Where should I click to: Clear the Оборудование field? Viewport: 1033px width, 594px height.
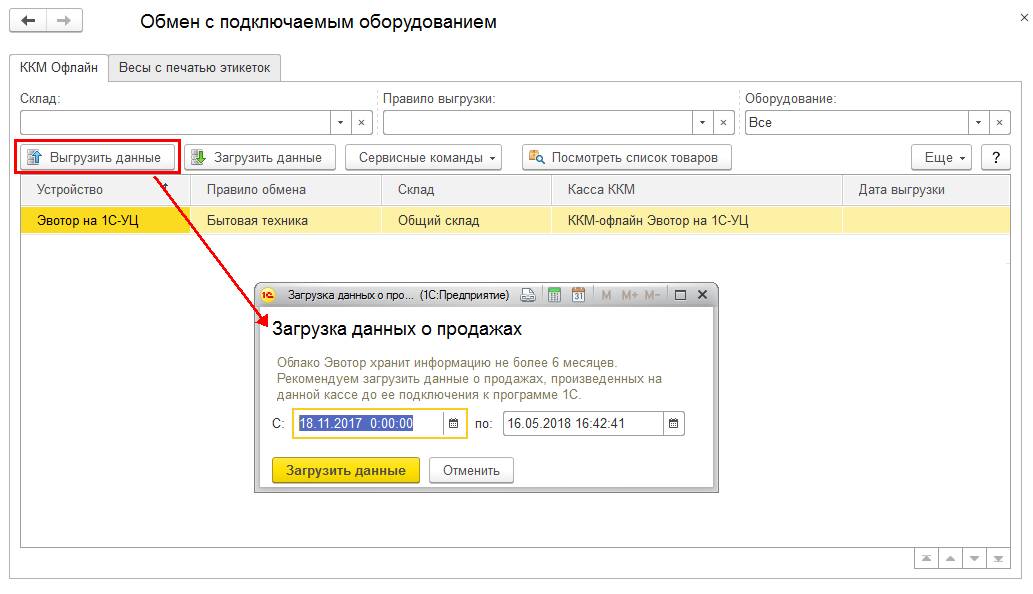click(999, 122)
